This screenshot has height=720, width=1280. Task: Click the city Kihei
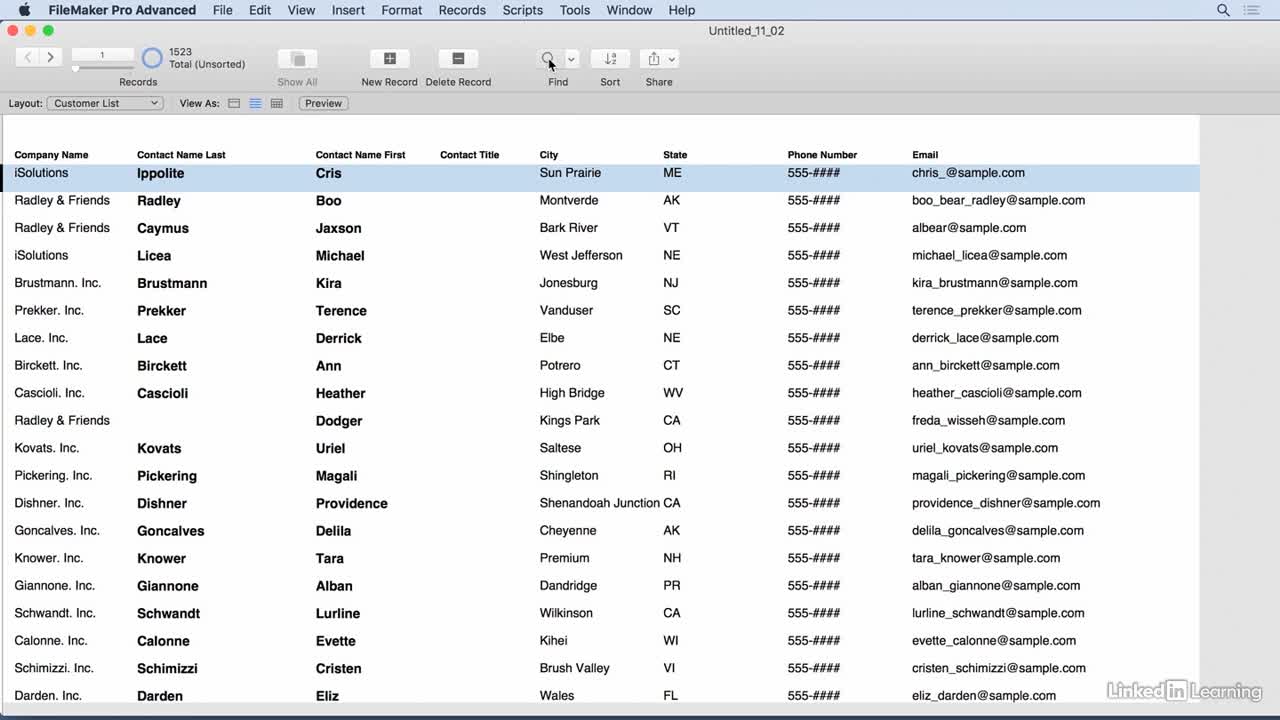coord(554,641)
